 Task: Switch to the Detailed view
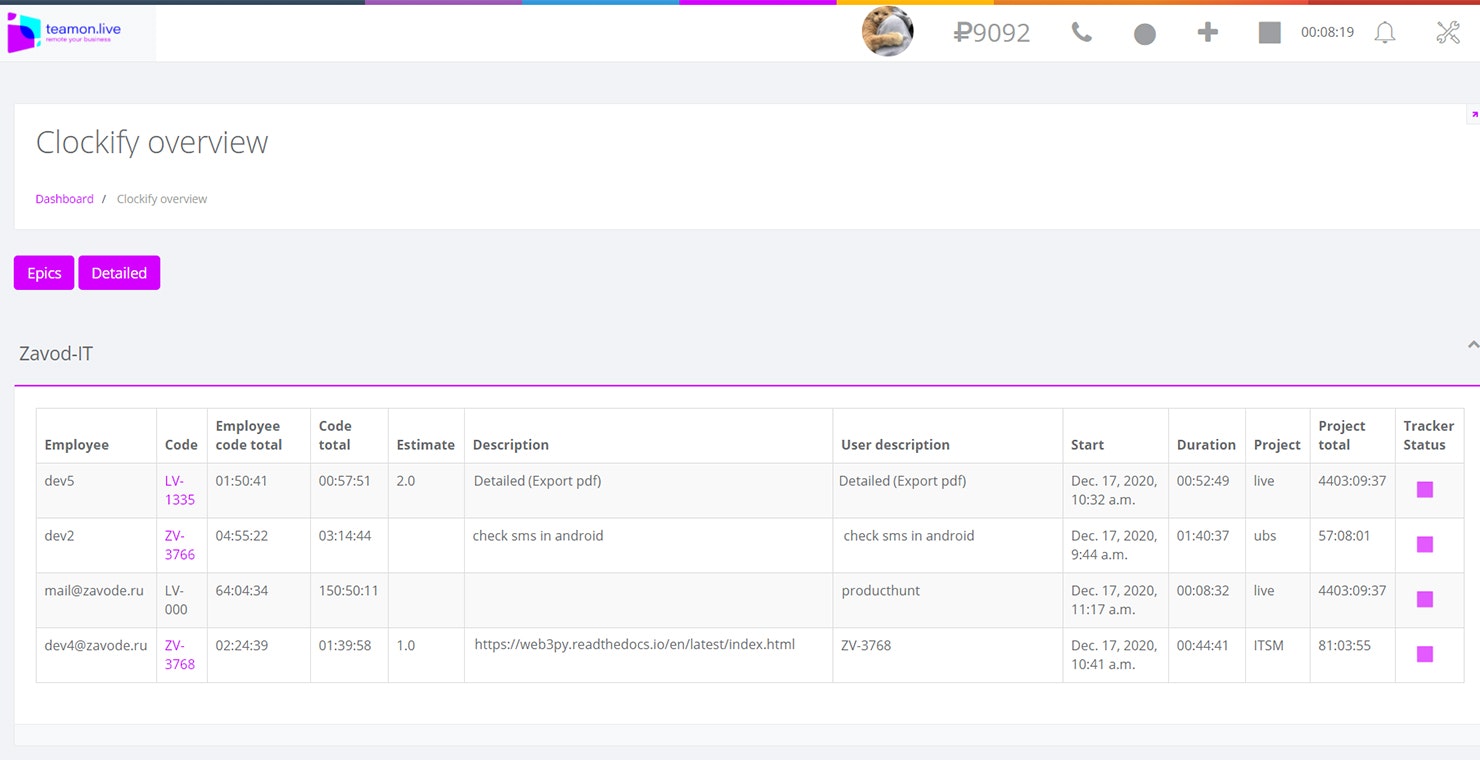click(119, 273)
